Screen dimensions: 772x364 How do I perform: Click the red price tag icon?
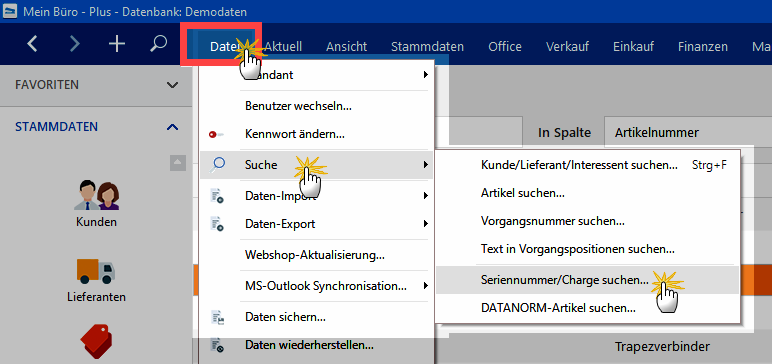point(96,341)
